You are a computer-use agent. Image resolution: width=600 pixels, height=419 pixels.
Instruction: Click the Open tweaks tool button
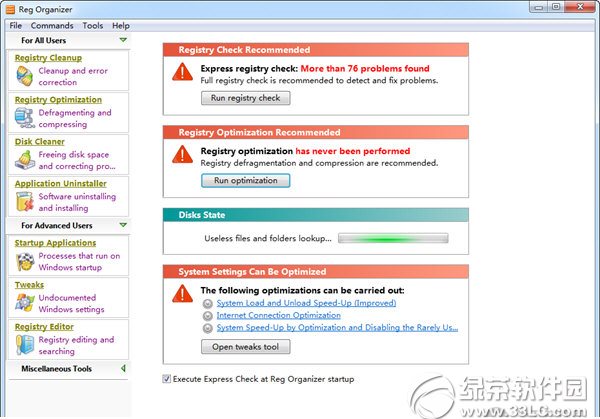(246, 347)
